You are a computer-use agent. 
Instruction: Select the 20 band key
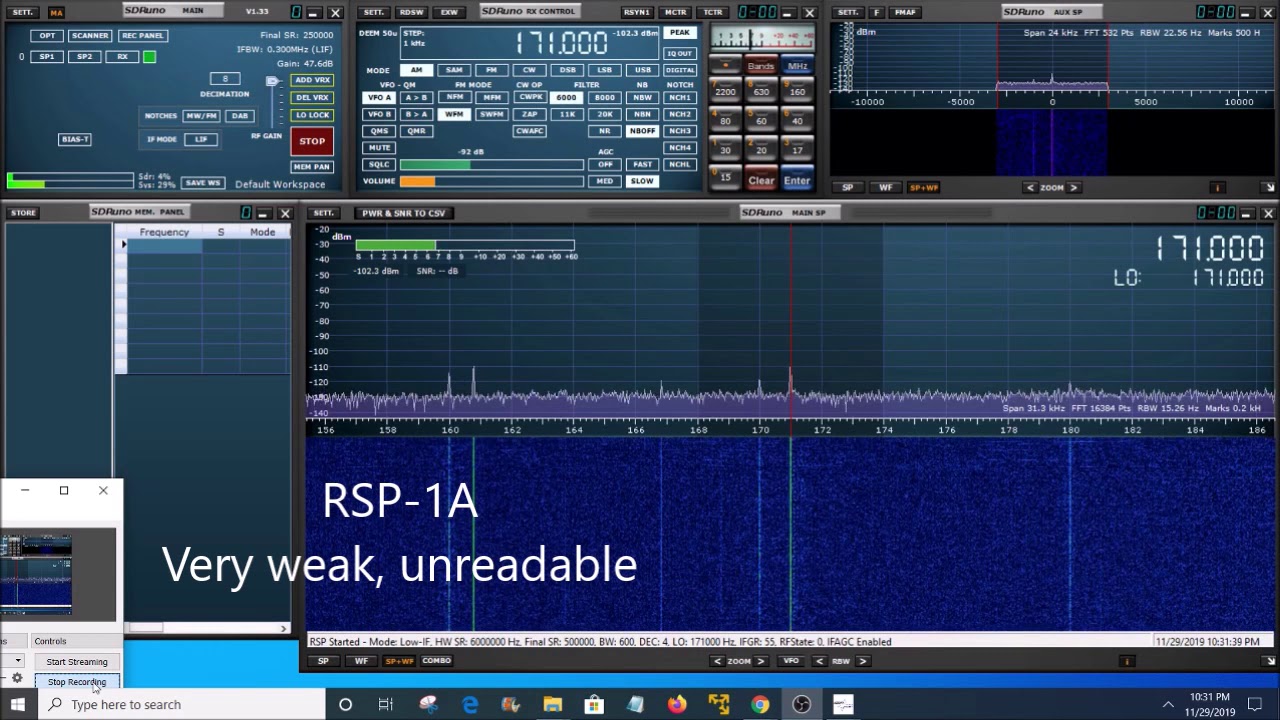coord(761,150)
